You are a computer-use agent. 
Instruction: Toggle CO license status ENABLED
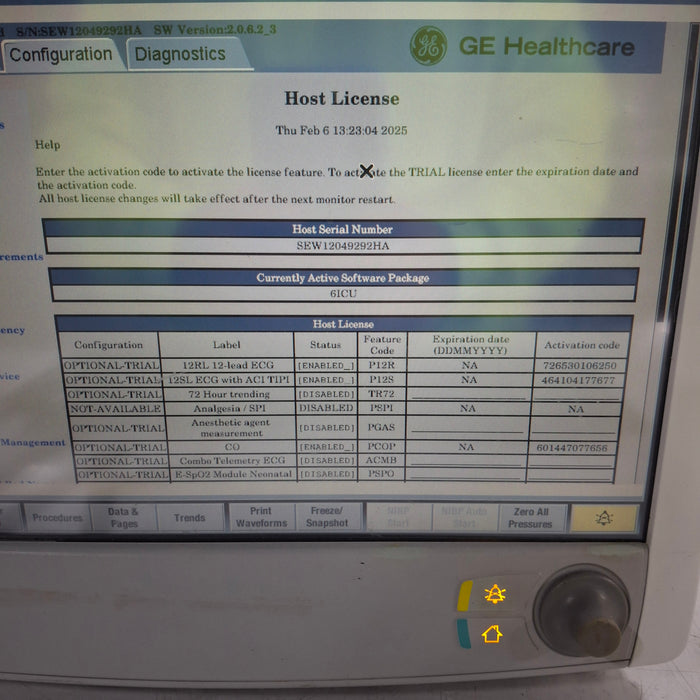coord(327,447)
